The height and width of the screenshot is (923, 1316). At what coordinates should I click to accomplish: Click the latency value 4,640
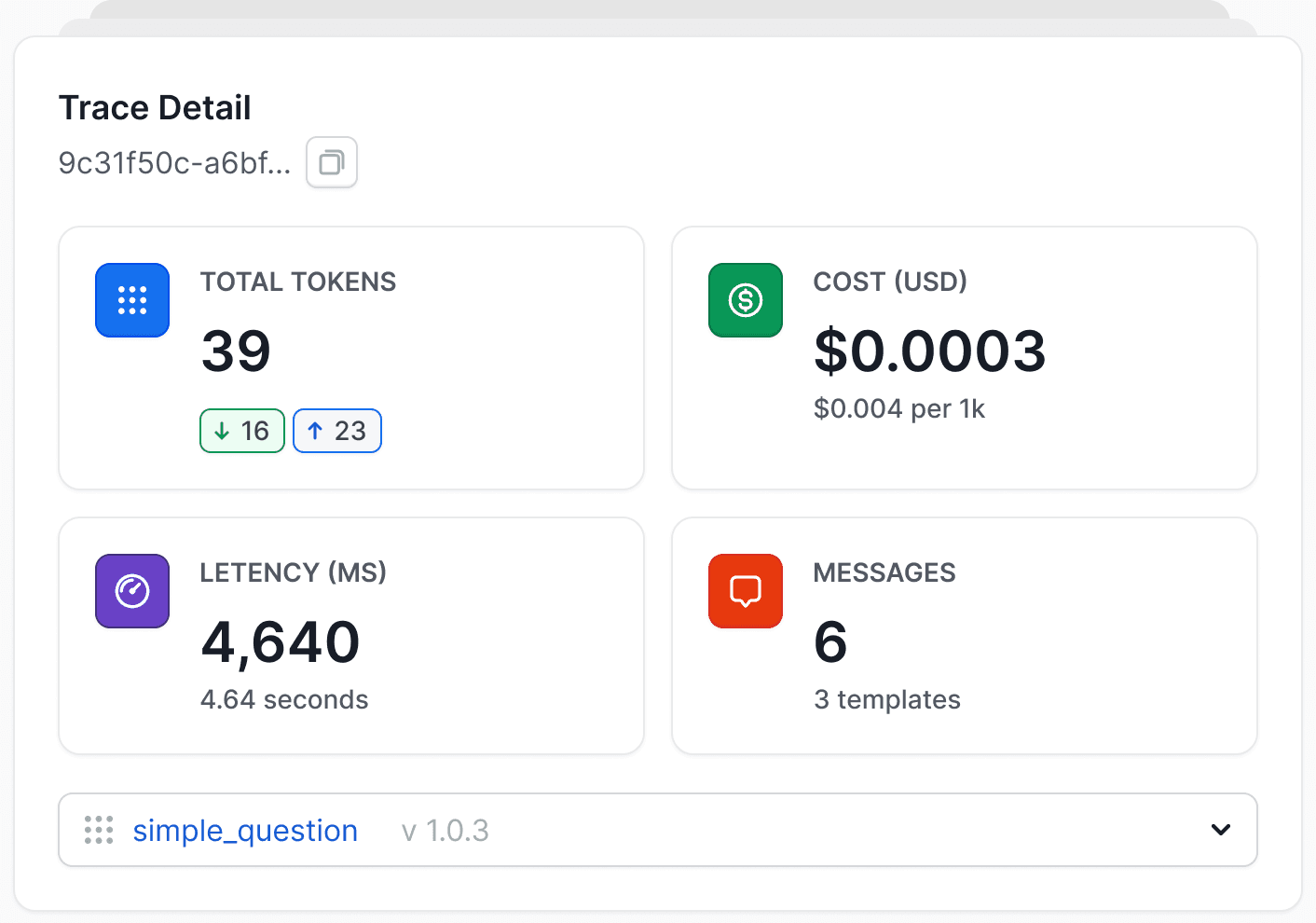tap(281, 642)
